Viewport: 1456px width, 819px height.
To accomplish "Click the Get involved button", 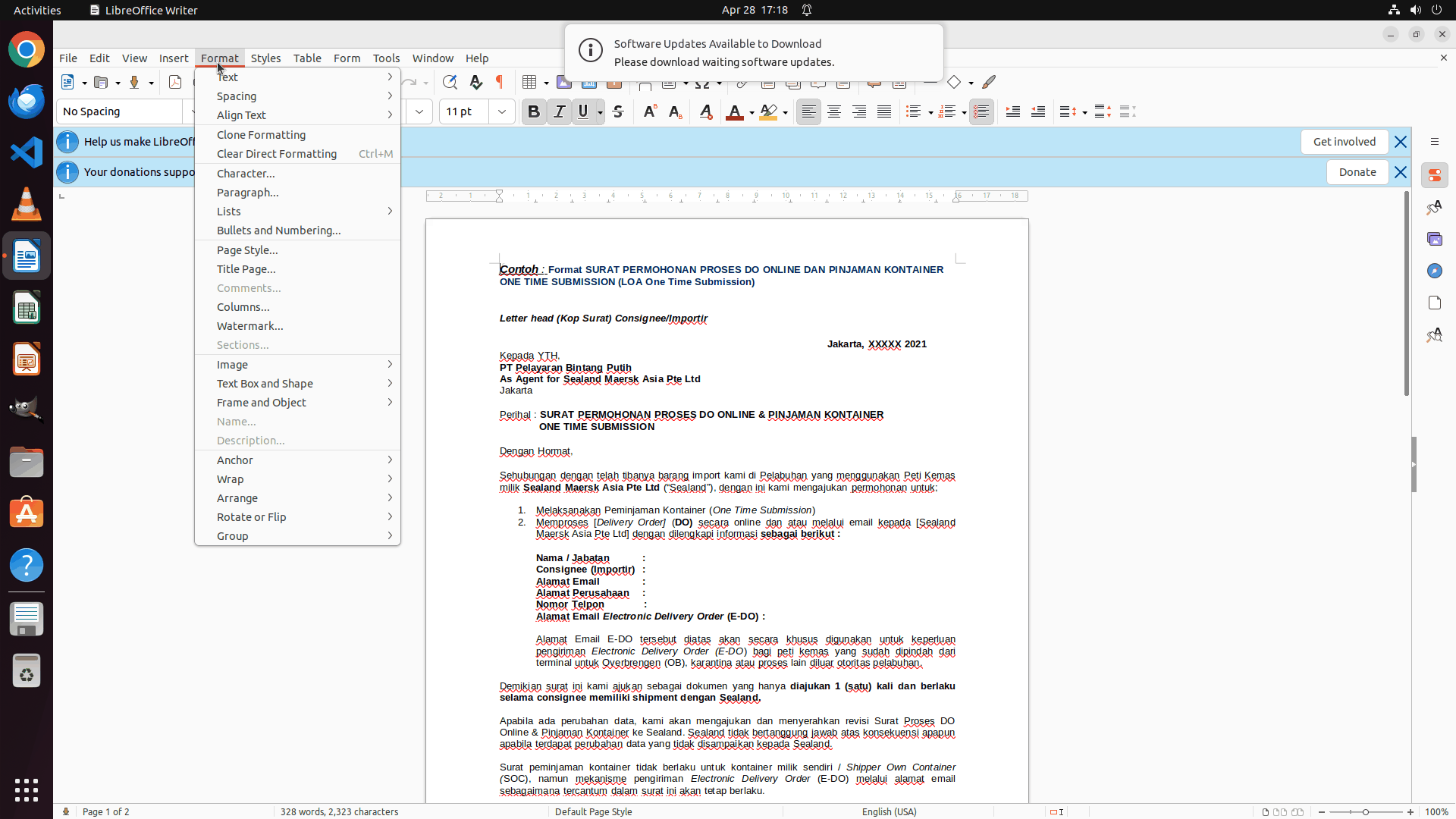I will [x=1344, y=142].
